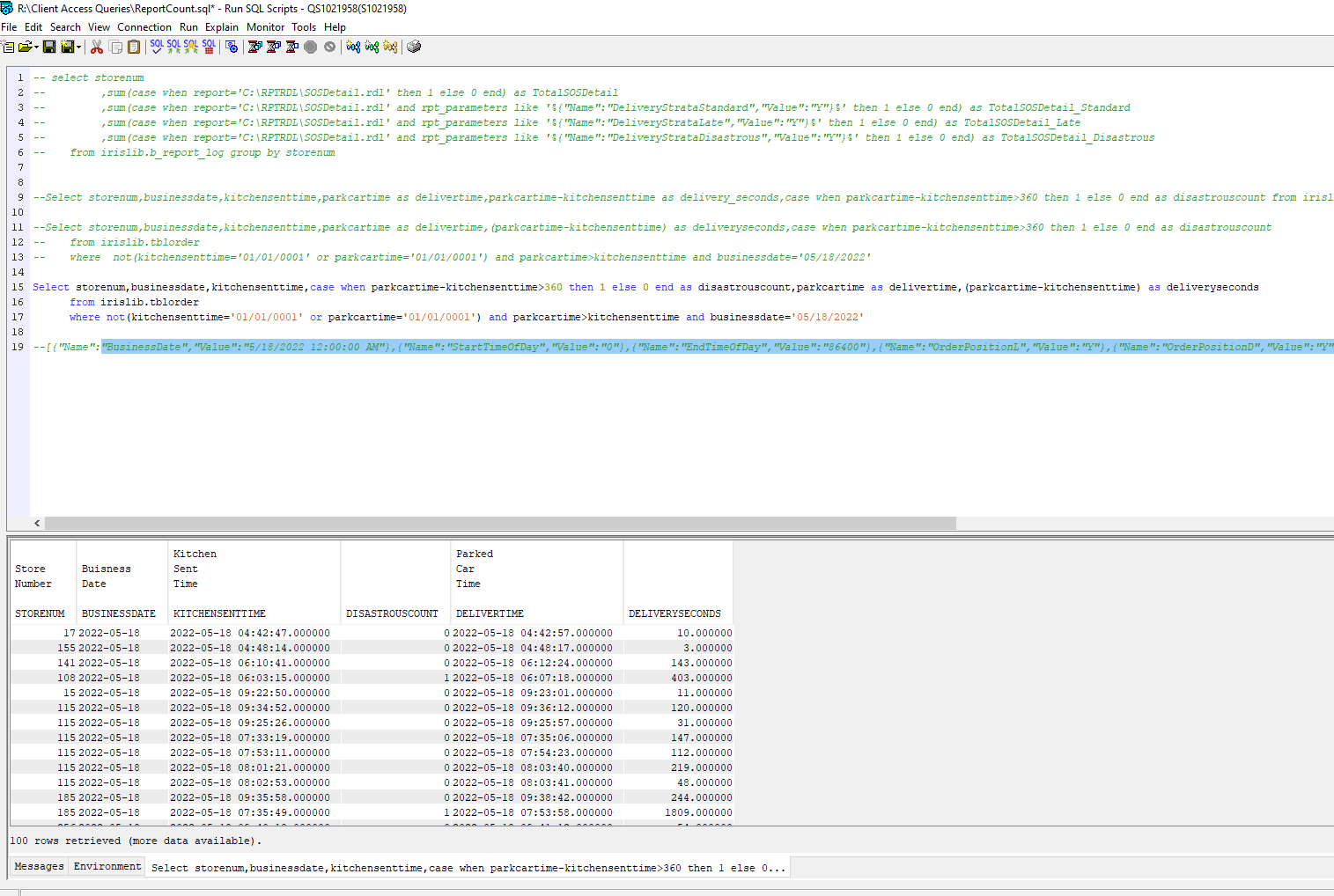This screenshot has width=1334, height=896.
Task: Open the Search menu
Action: (x=65, y=27)
